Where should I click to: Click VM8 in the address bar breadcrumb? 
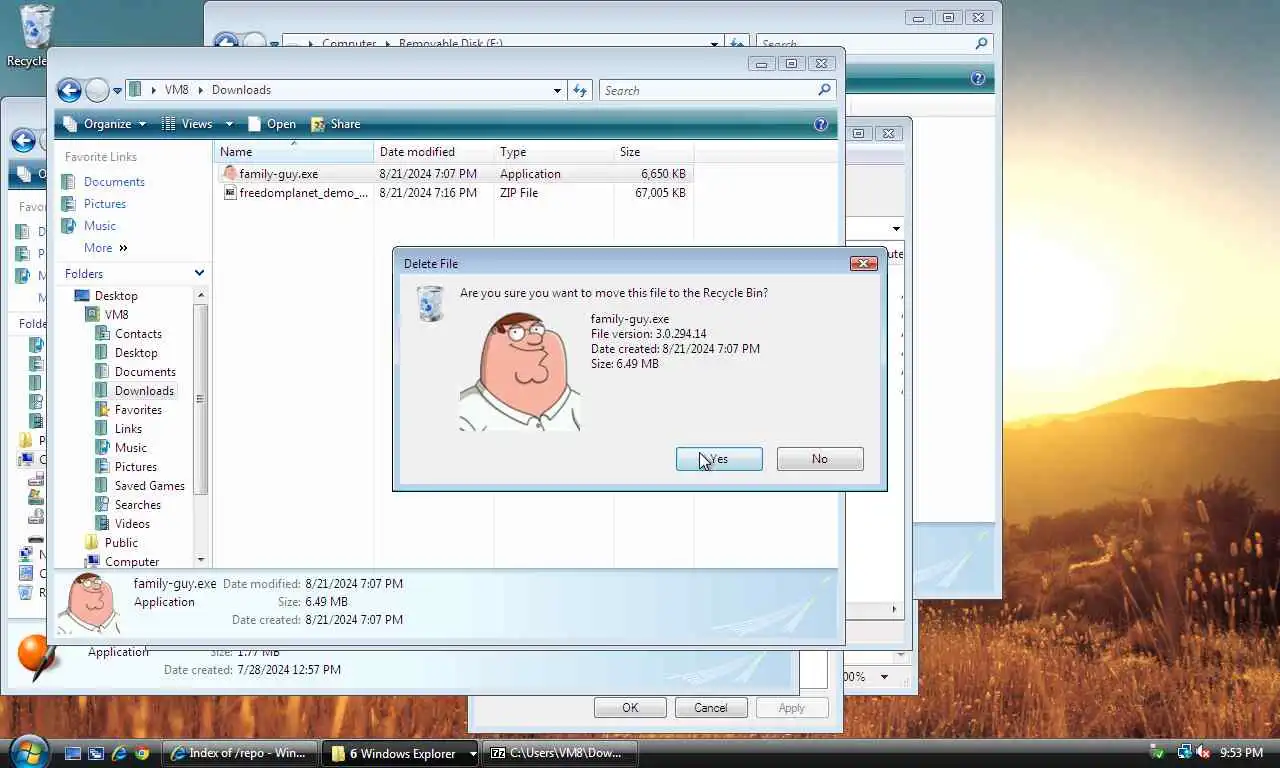pyautogui.click(x=176, y=90)
